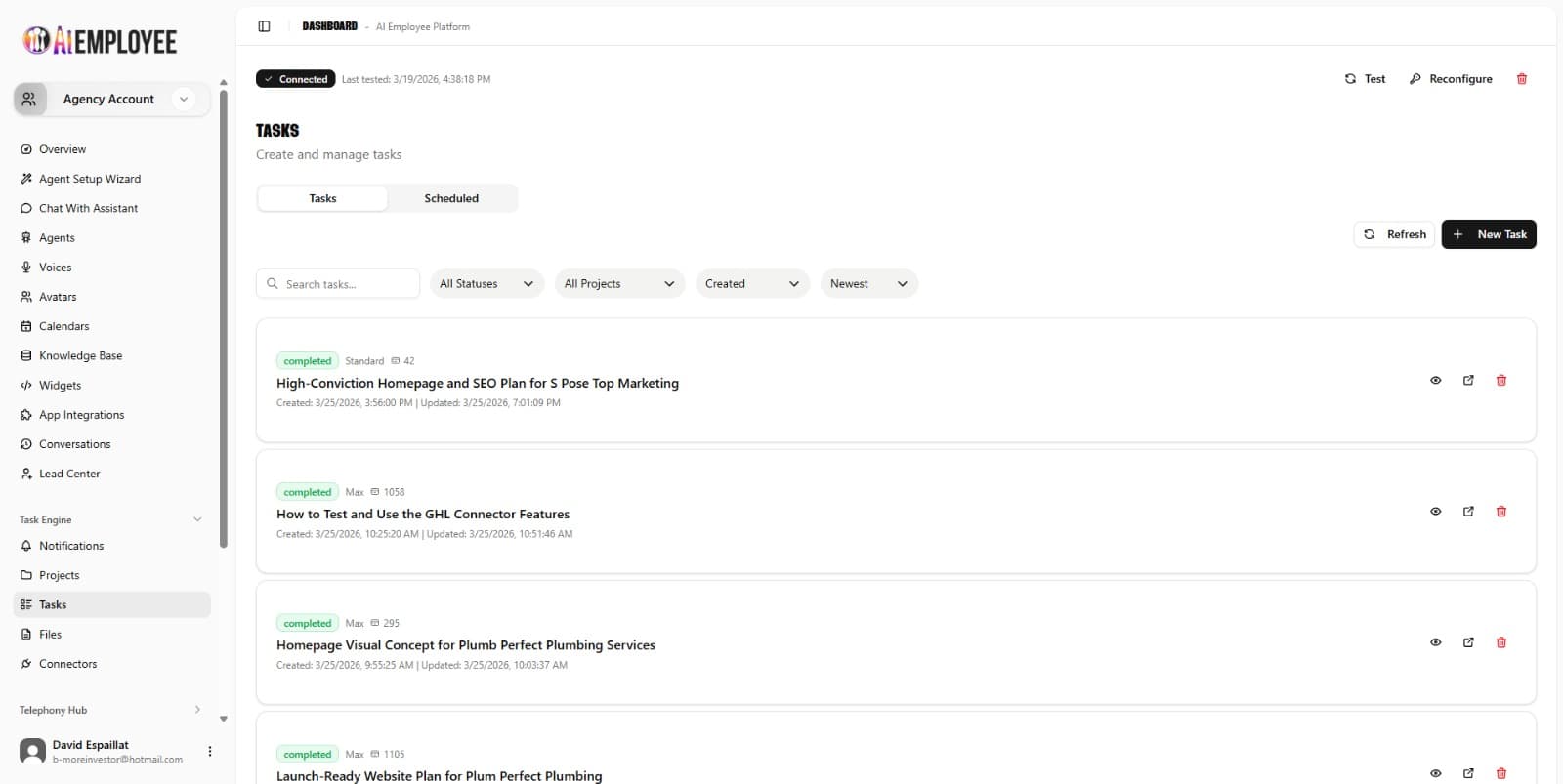
Task: Click the AI Employee logo
Action: [100, 40]
